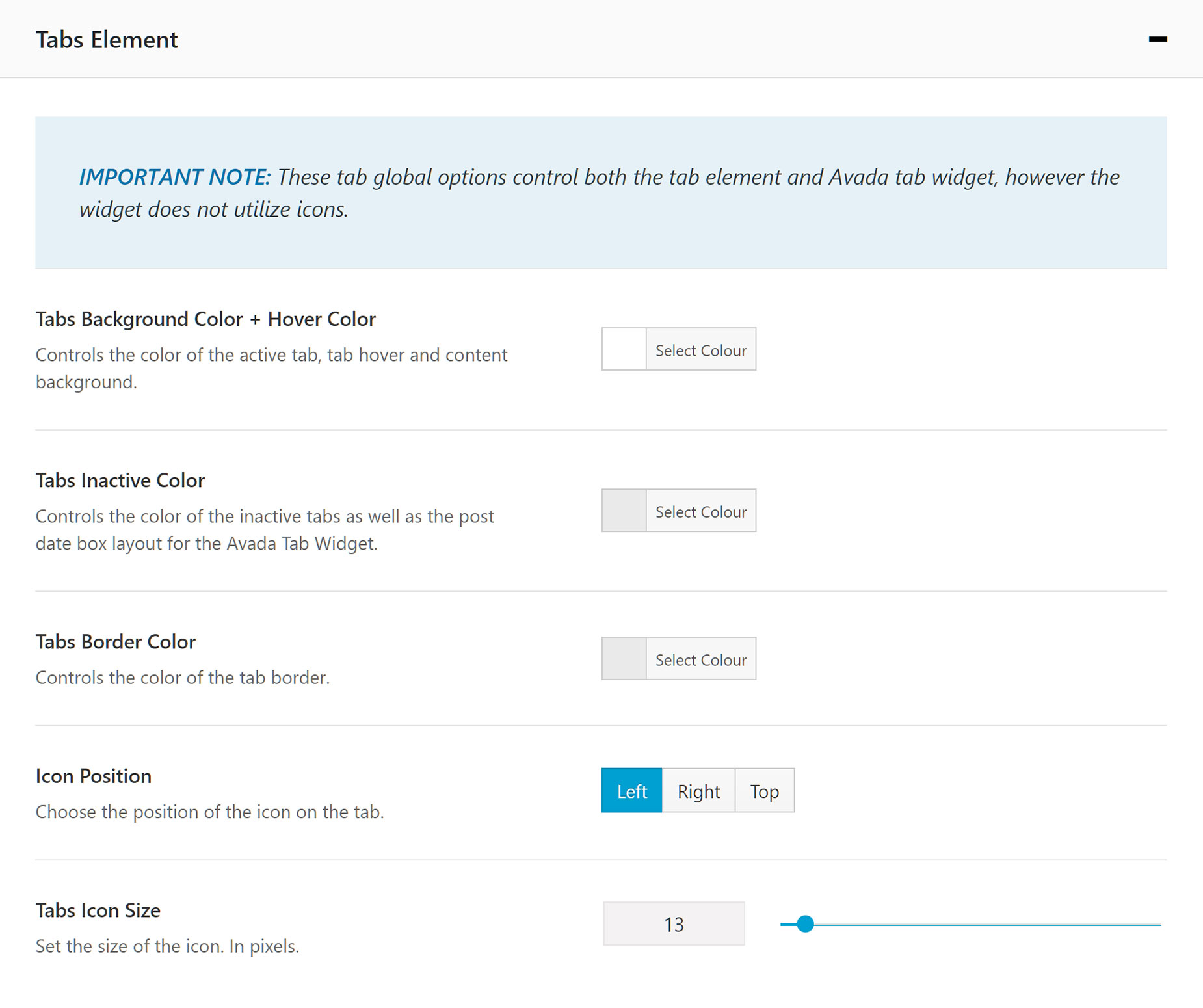
Task: Set Icon Position to Top
Action: click(764, 791)
